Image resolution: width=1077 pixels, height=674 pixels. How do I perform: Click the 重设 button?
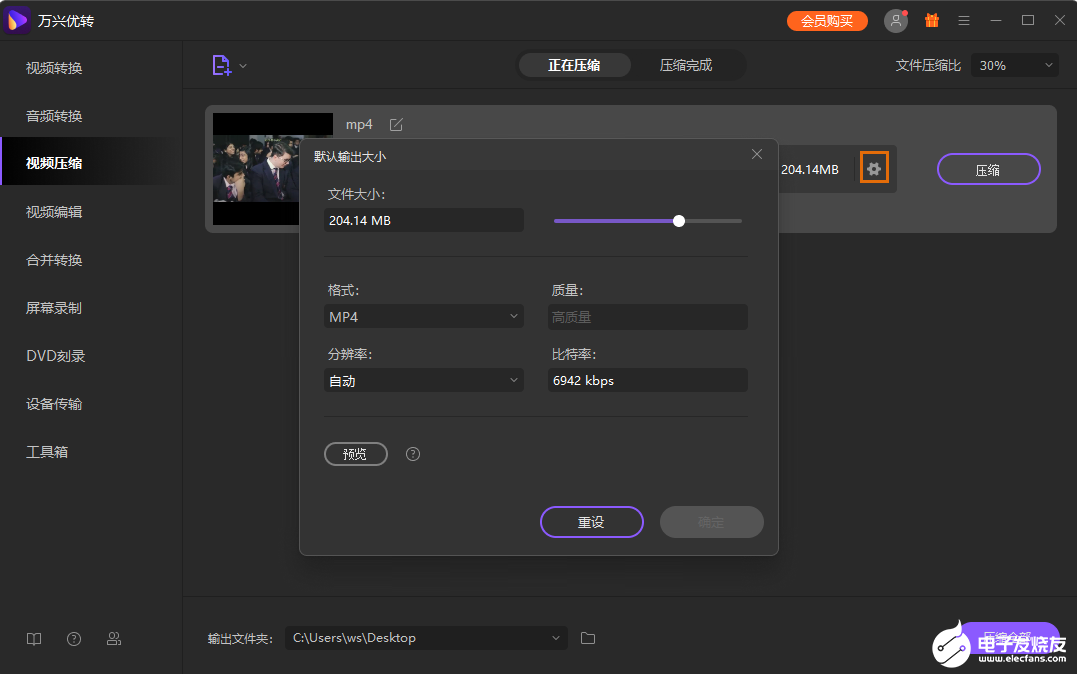pyautogui.click(x=591, y=522)
